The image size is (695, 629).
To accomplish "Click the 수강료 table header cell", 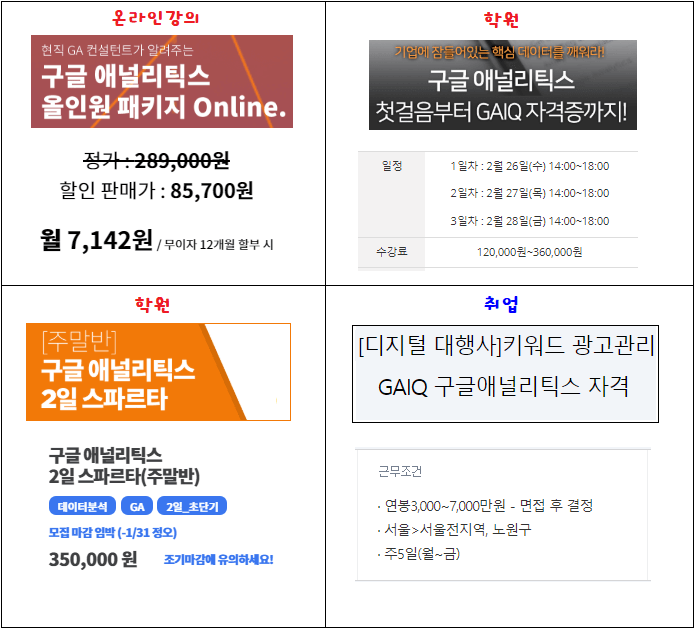I will (x=391, y=252).
